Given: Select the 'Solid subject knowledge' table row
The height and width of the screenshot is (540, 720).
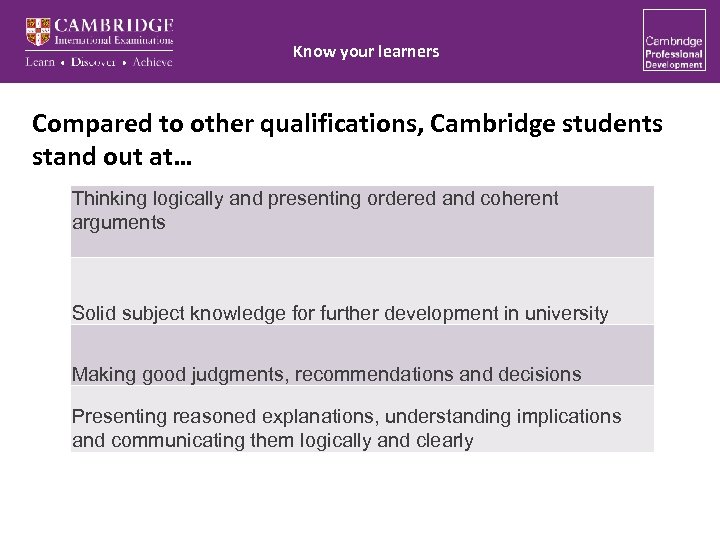Looking at the screenshot, I should (362, 291).
